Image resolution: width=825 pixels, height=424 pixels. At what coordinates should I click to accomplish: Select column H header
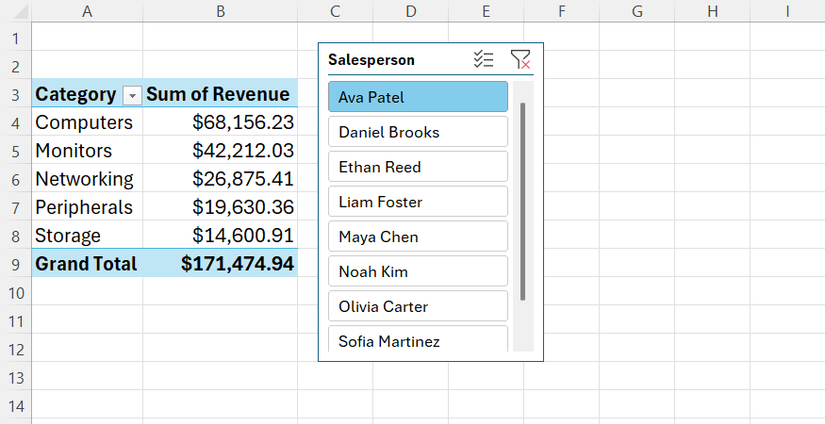click(712, 11)
